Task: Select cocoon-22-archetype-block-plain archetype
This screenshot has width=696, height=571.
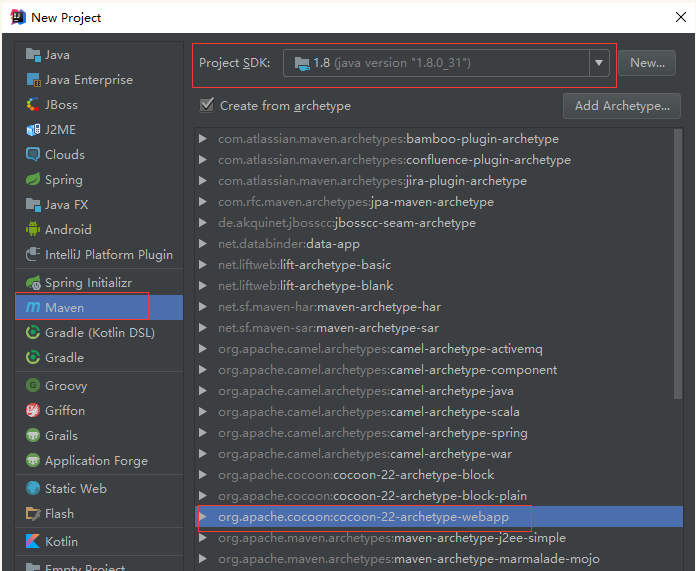Action: coord(372,496)
